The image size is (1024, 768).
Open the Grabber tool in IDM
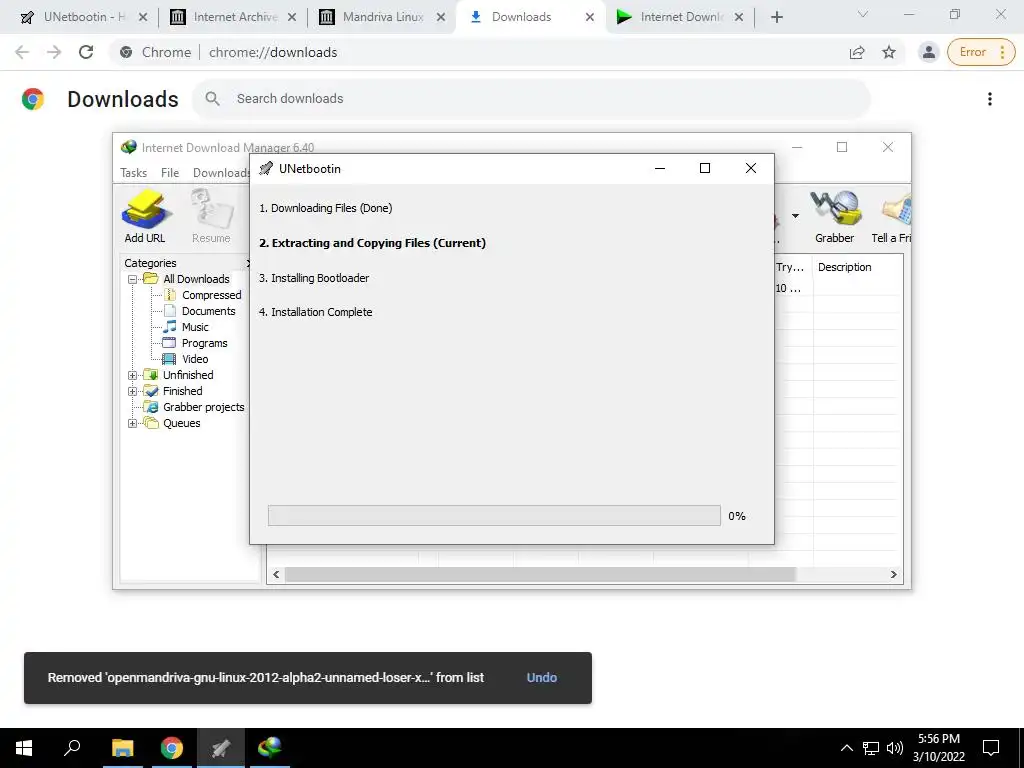click(834, 217)
